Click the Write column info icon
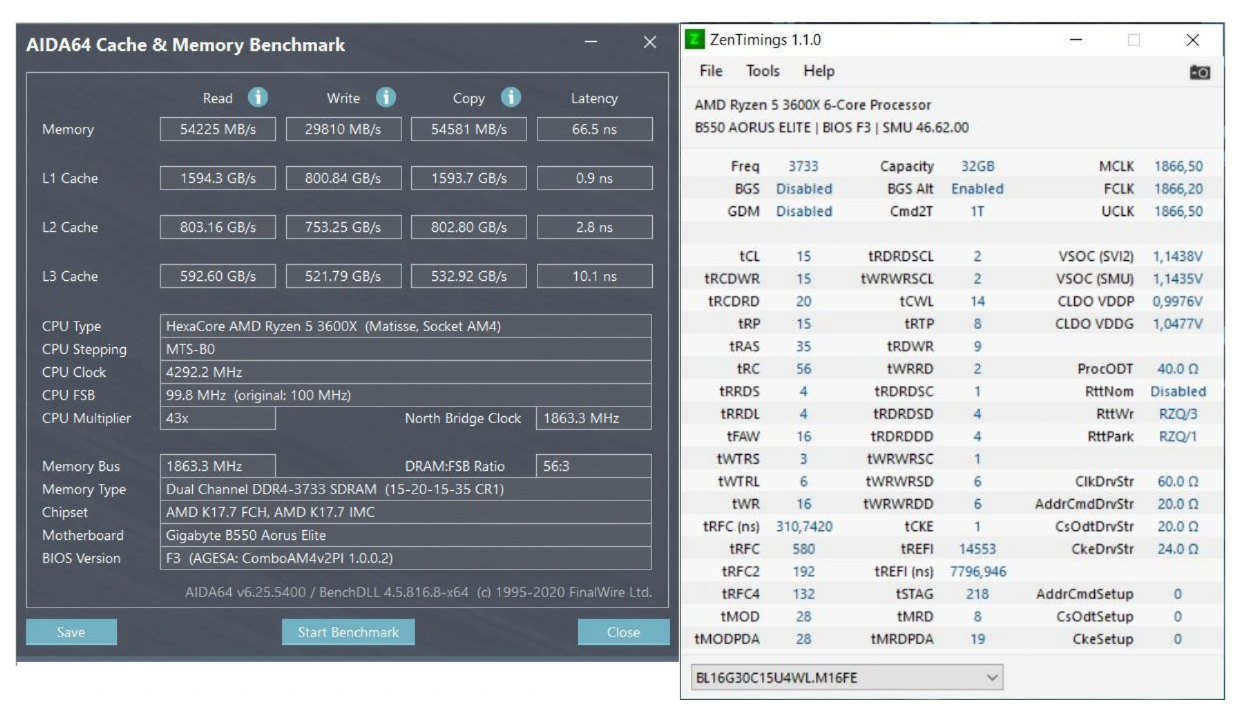The width and height of the screenshot is (1237, 711). pos(386,97)
